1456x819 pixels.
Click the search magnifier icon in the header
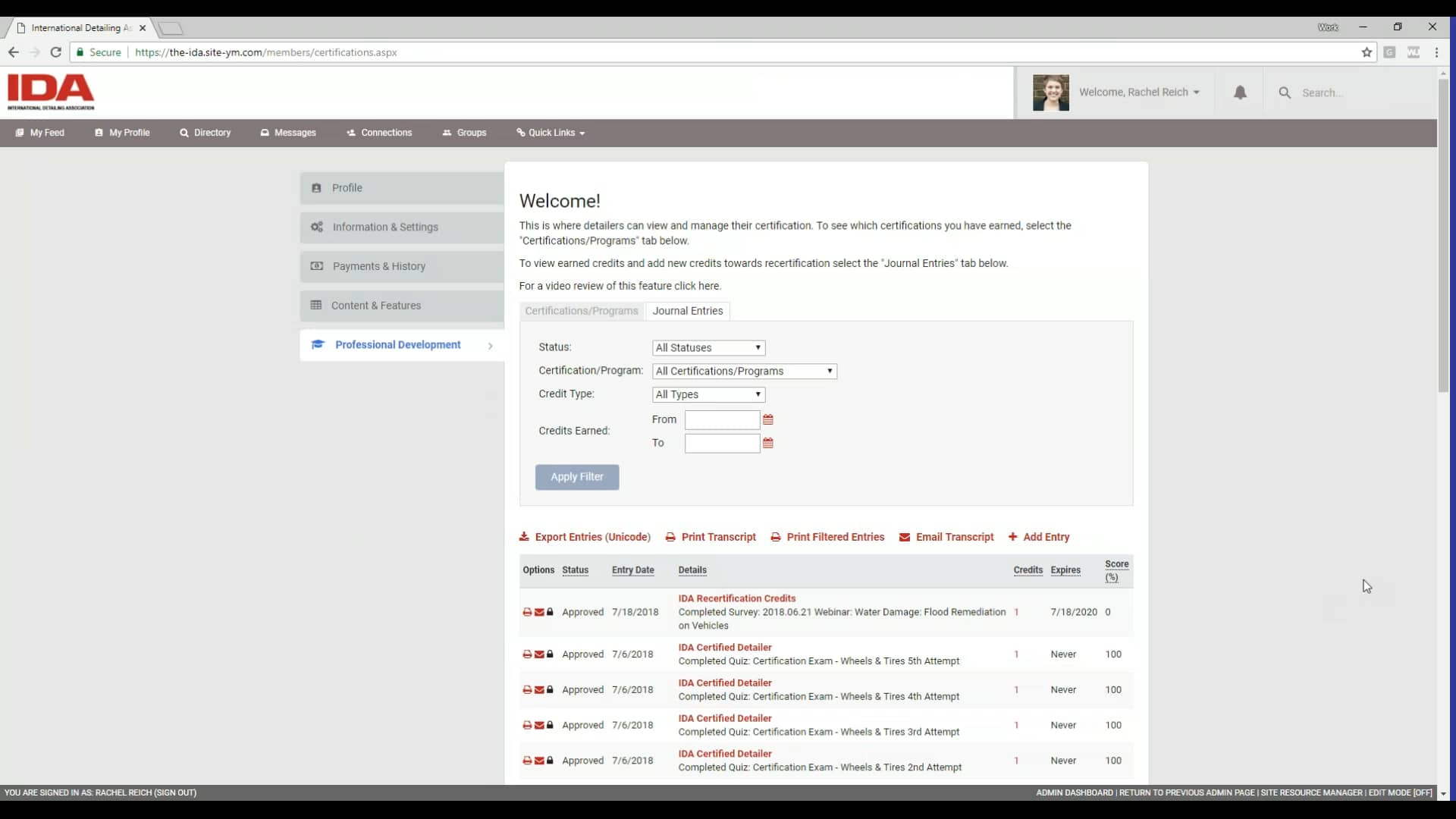(1285, 92)
